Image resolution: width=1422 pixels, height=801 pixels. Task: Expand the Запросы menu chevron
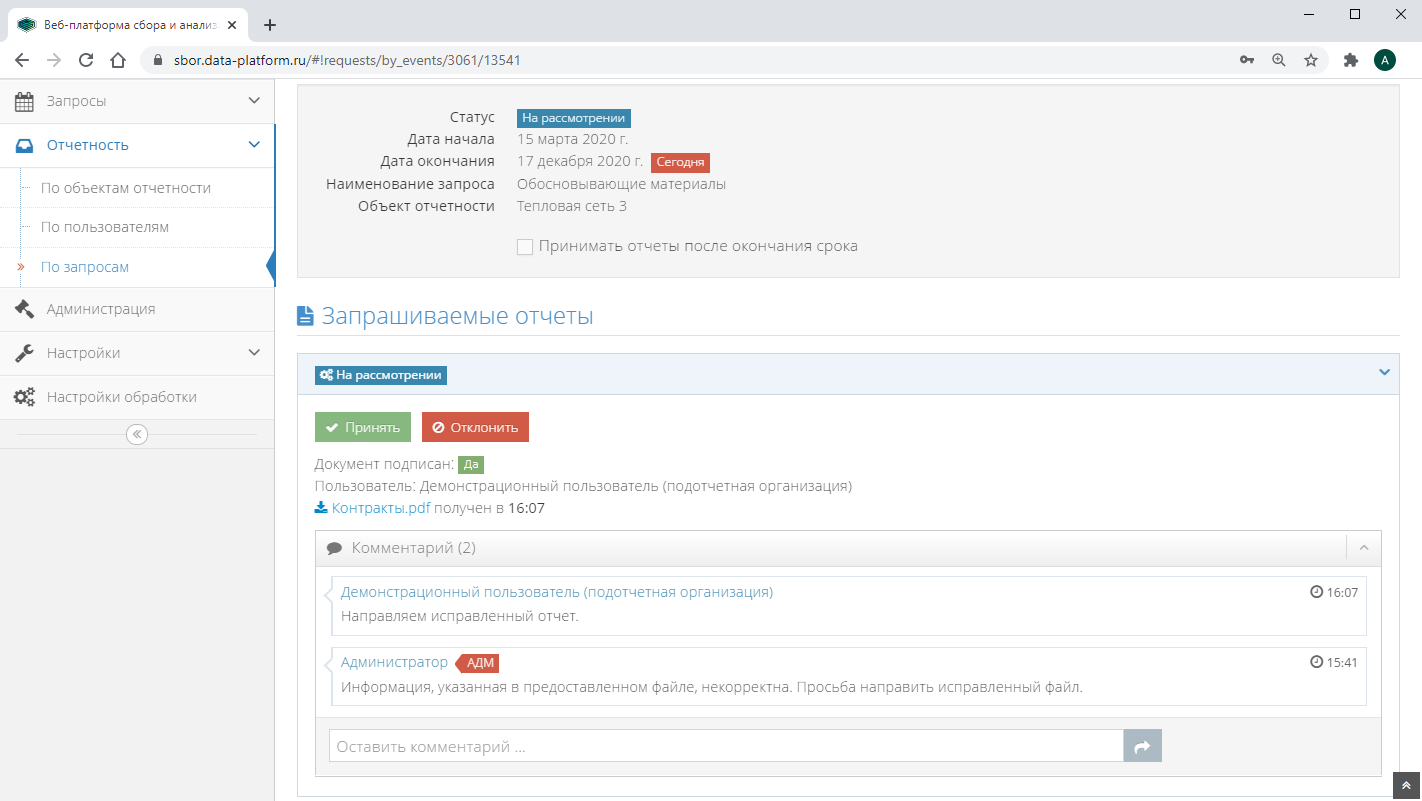tap(254, 101)
